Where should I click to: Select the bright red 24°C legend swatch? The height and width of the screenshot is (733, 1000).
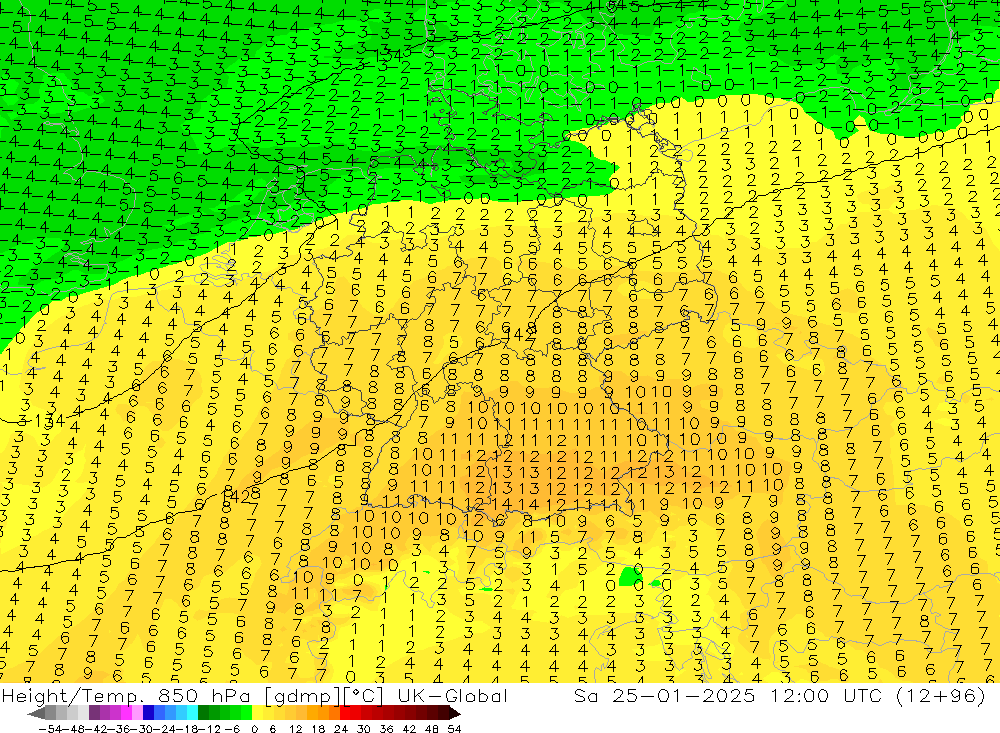[345, 713]
